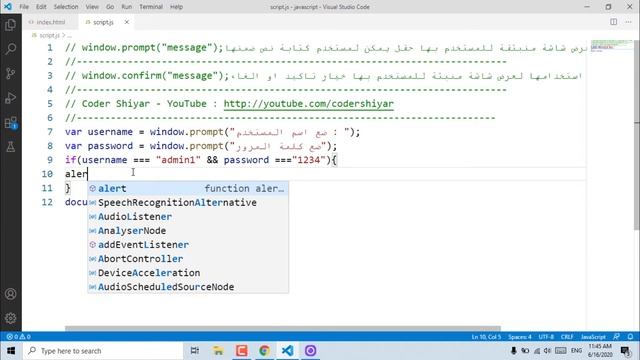Click the JavaScript language mode status item

click(593, 337)
